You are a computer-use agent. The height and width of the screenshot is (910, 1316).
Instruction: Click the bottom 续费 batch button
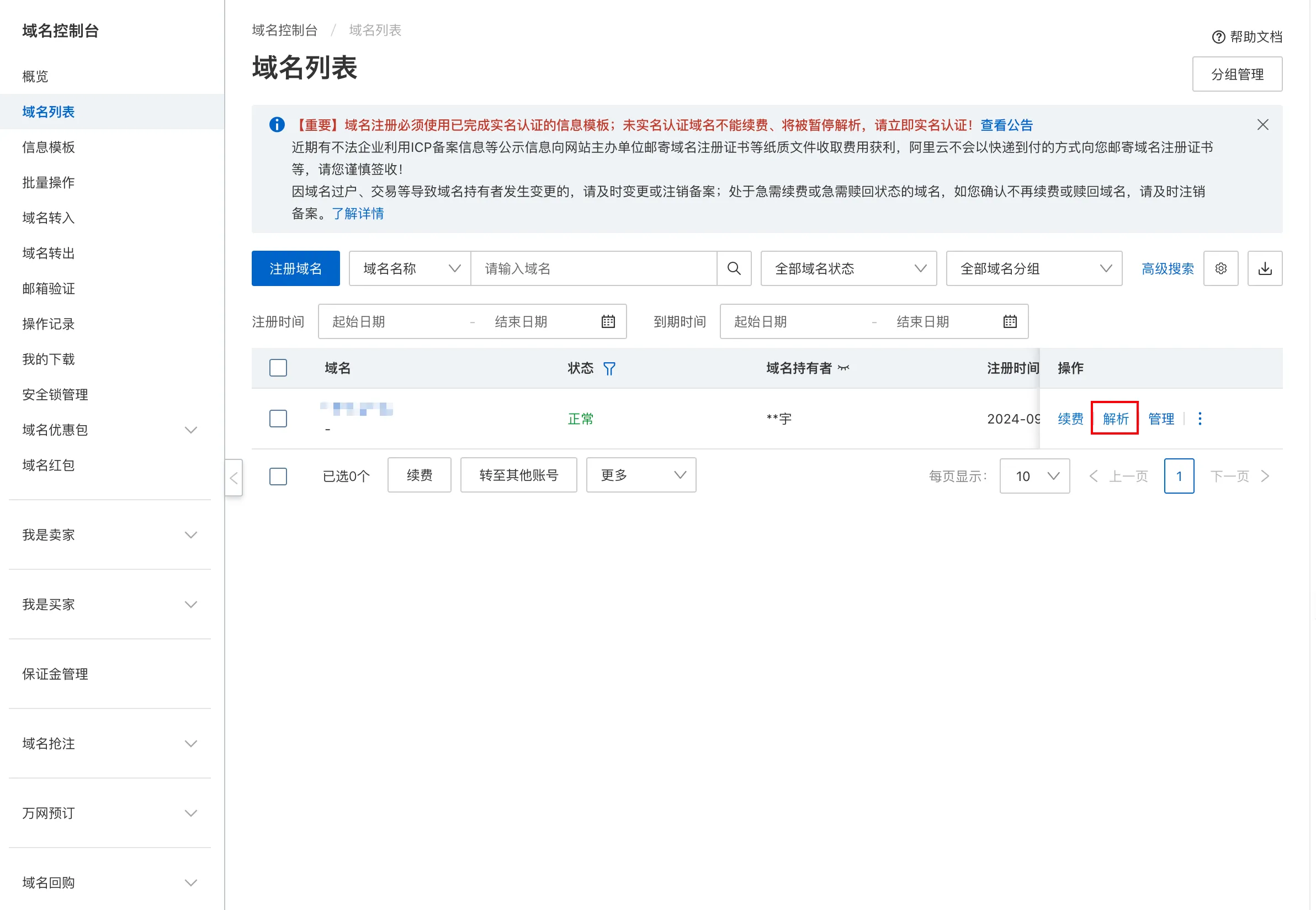coord(420,475)
